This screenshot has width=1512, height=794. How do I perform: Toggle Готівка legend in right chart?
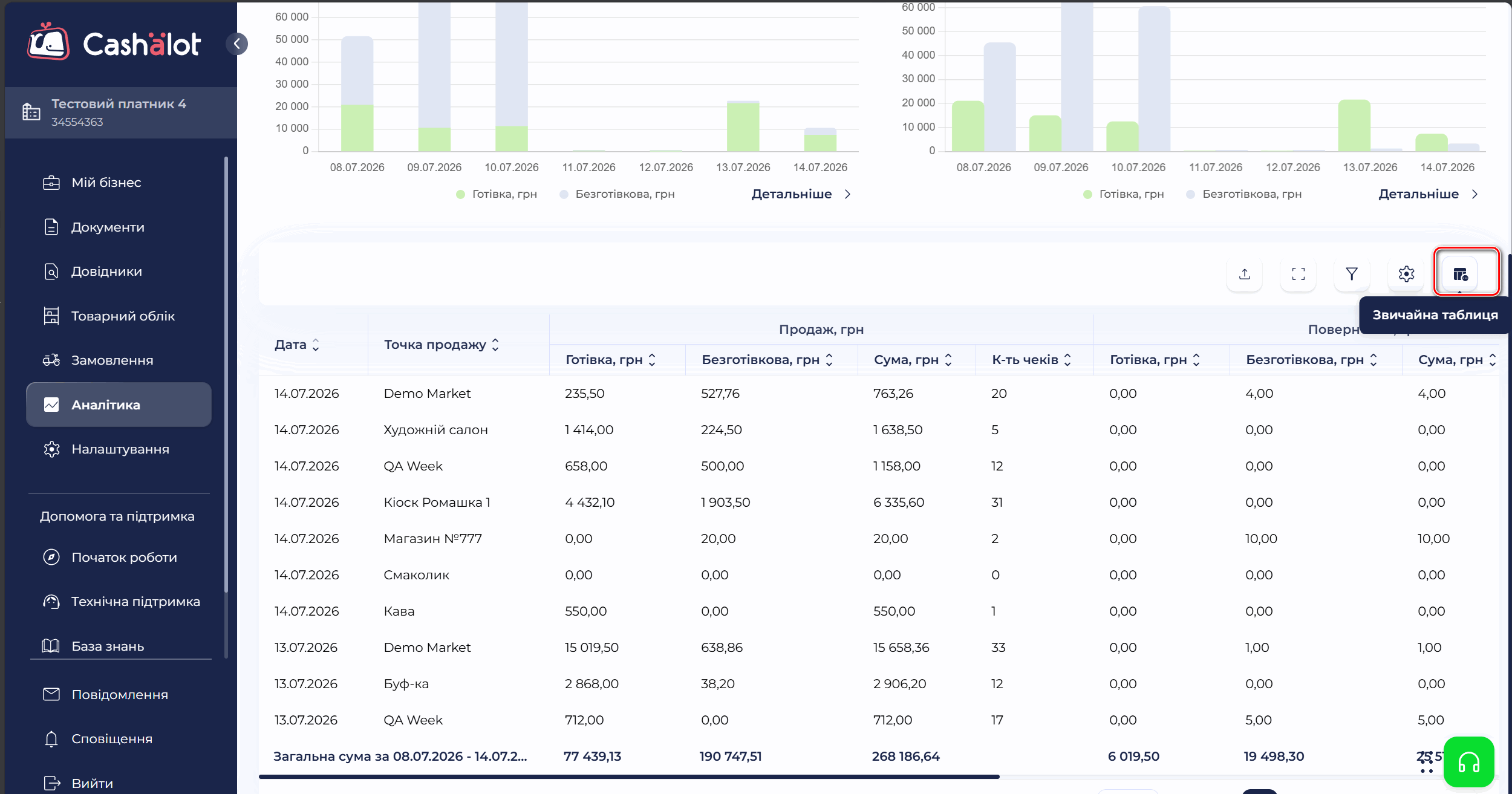tap(1124, 194)
